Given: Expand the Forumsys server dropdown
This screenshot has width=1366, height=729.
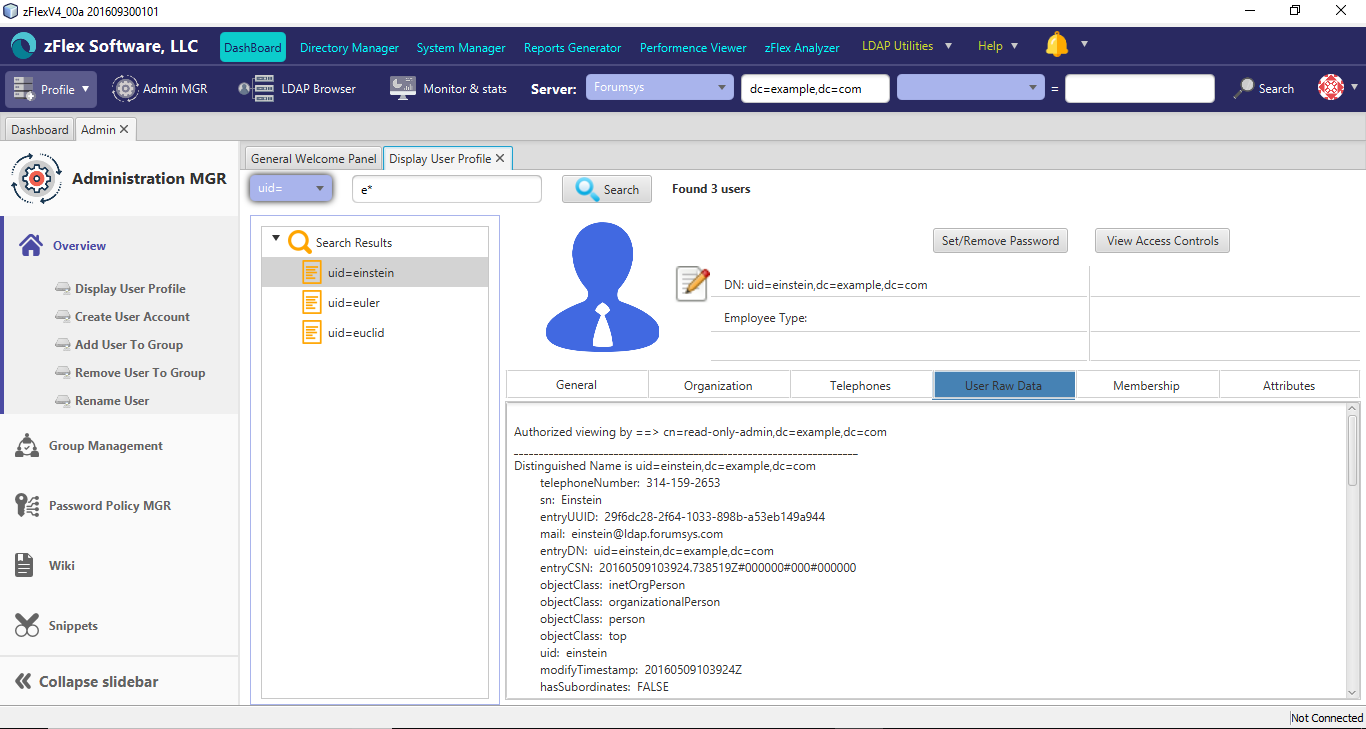Looking at the screenshot, I should (x=660, y=88).
